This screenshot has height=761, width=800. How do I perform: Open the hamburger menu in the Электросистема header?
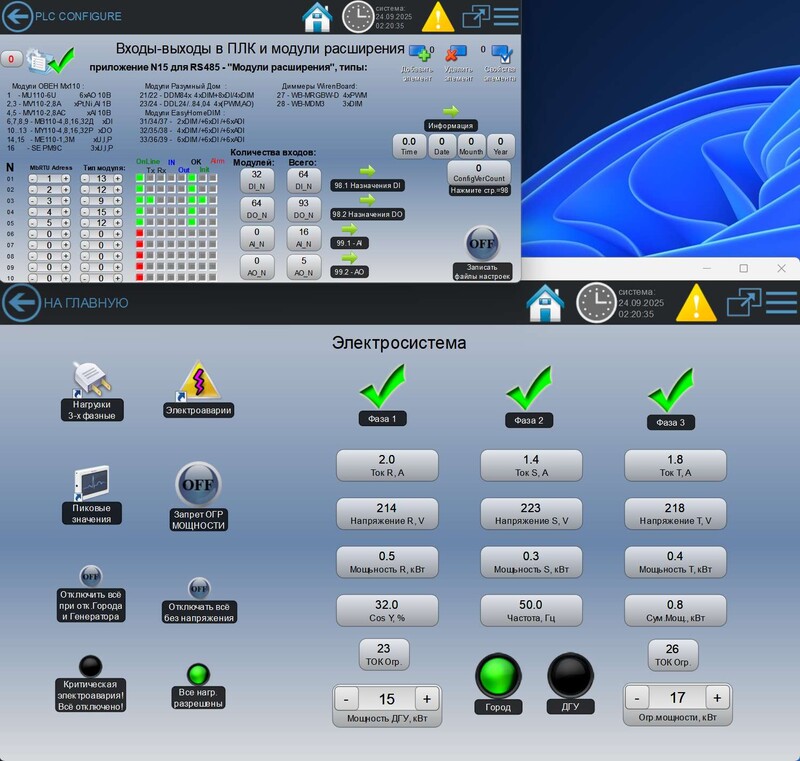tap(780, 302)
